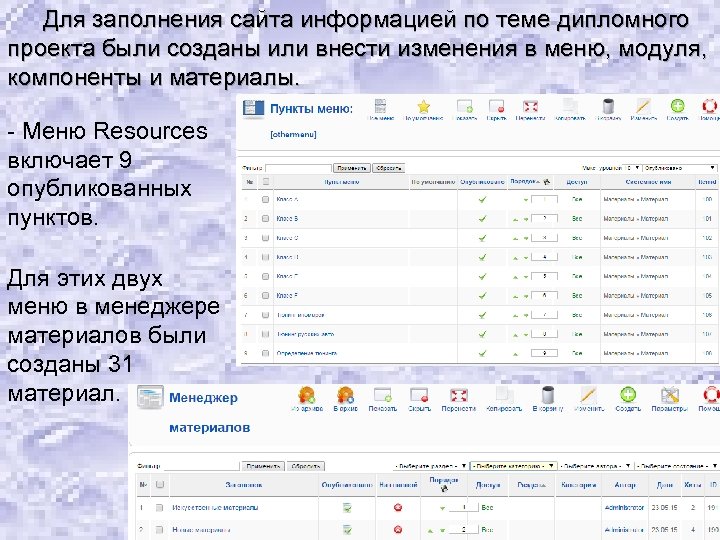Click green Создать icon in Пункты меню toolbar
The width and height of the screenshot is (720, 540).
(677, 107)
